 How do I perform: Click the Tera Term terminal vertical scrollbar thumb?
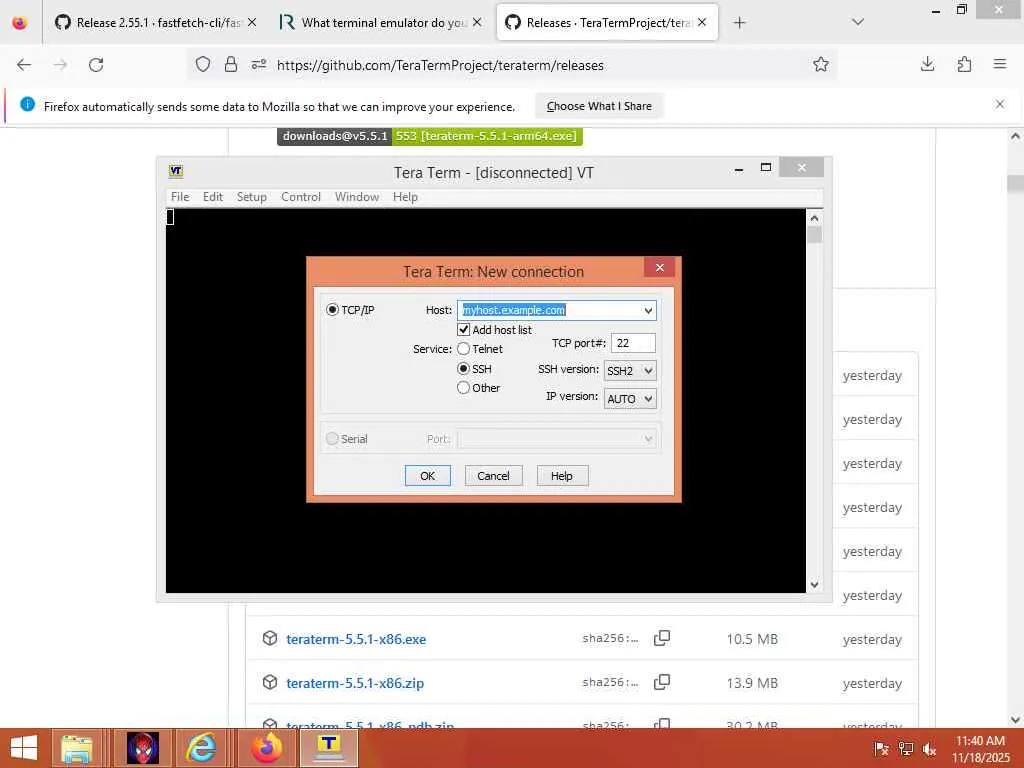[x=814, y=234]
